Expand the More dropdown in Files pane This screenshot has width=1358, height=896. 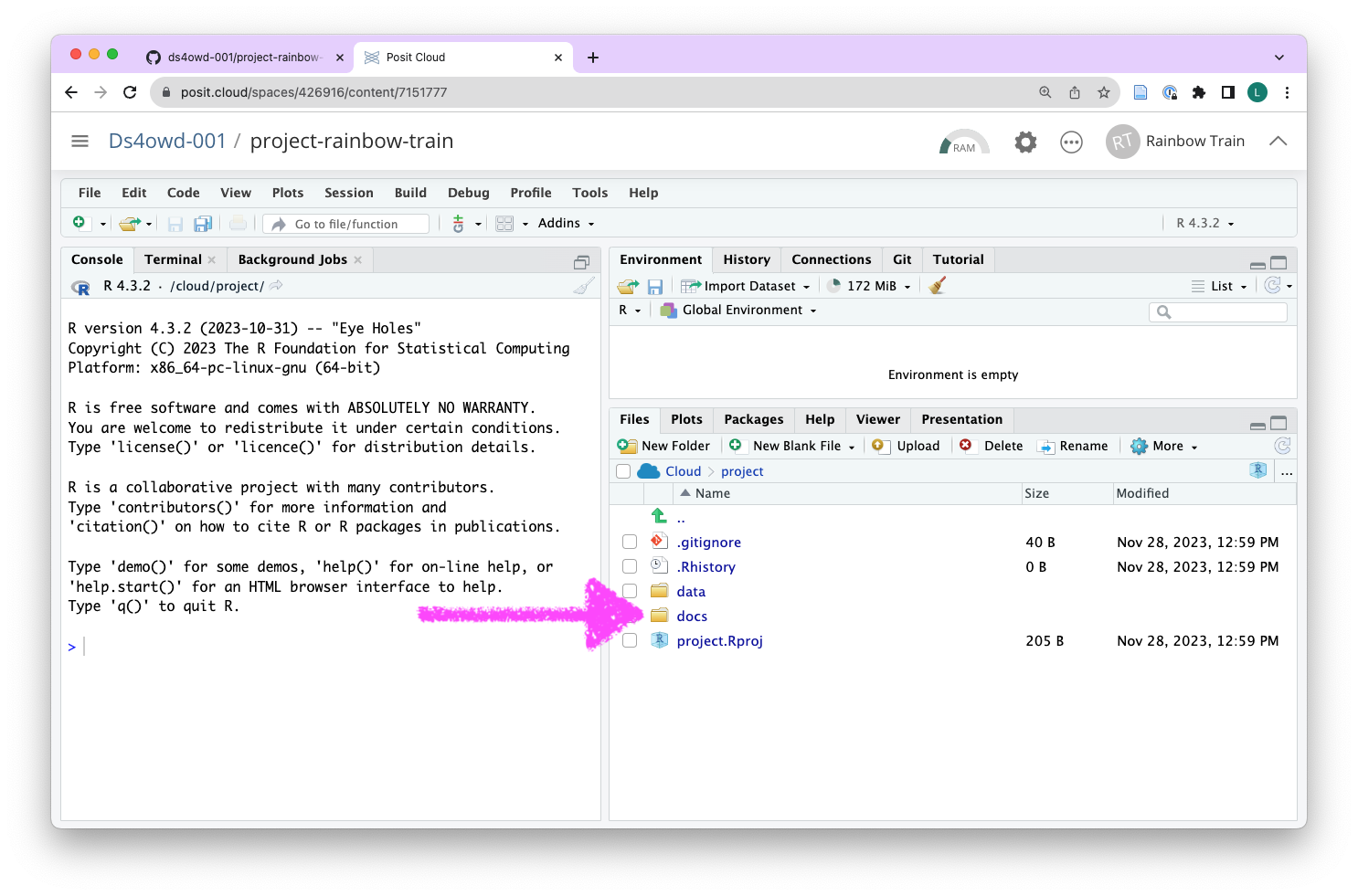pos(1164,446)
